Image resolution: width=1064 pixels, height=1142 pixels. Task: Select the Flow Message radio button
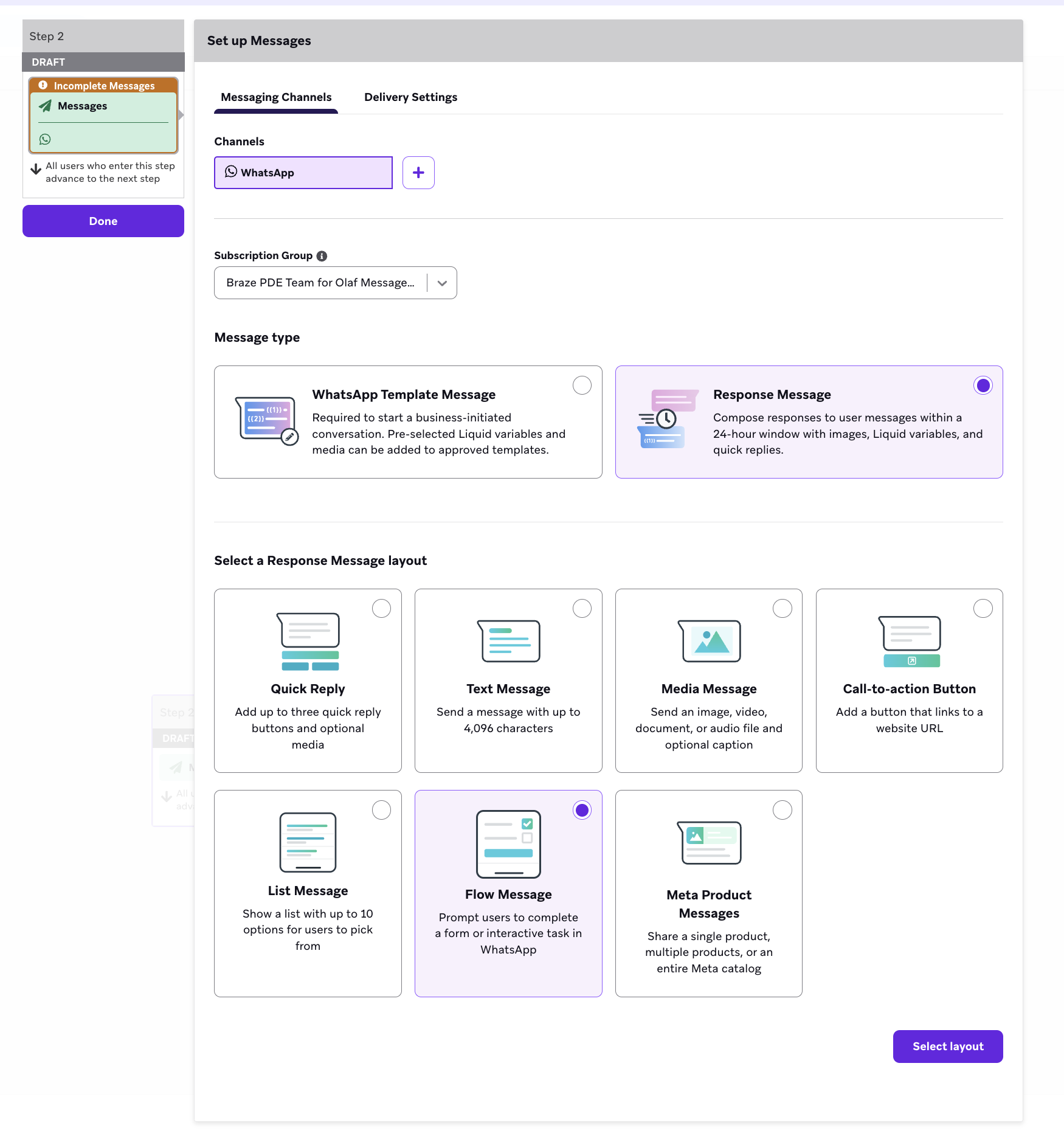pyautogui.click(x=582, y=810)
